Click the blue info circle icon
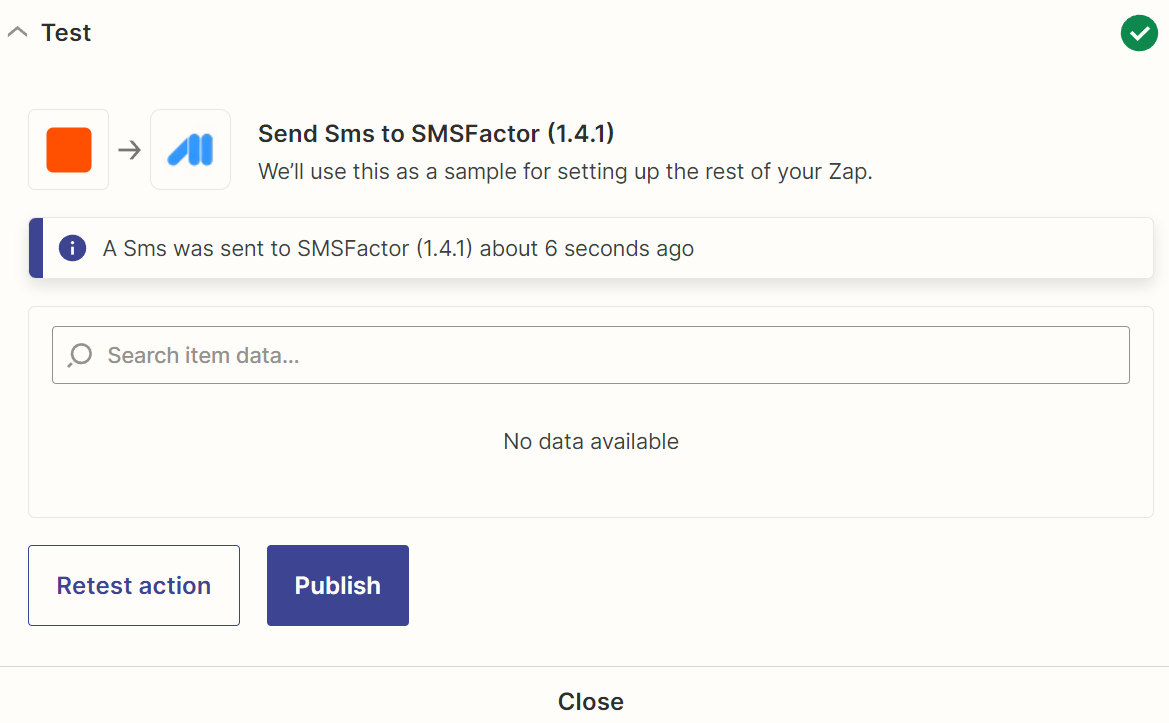Image resolution: width=1169 pixels, height=723 pixels. point(72,248)
